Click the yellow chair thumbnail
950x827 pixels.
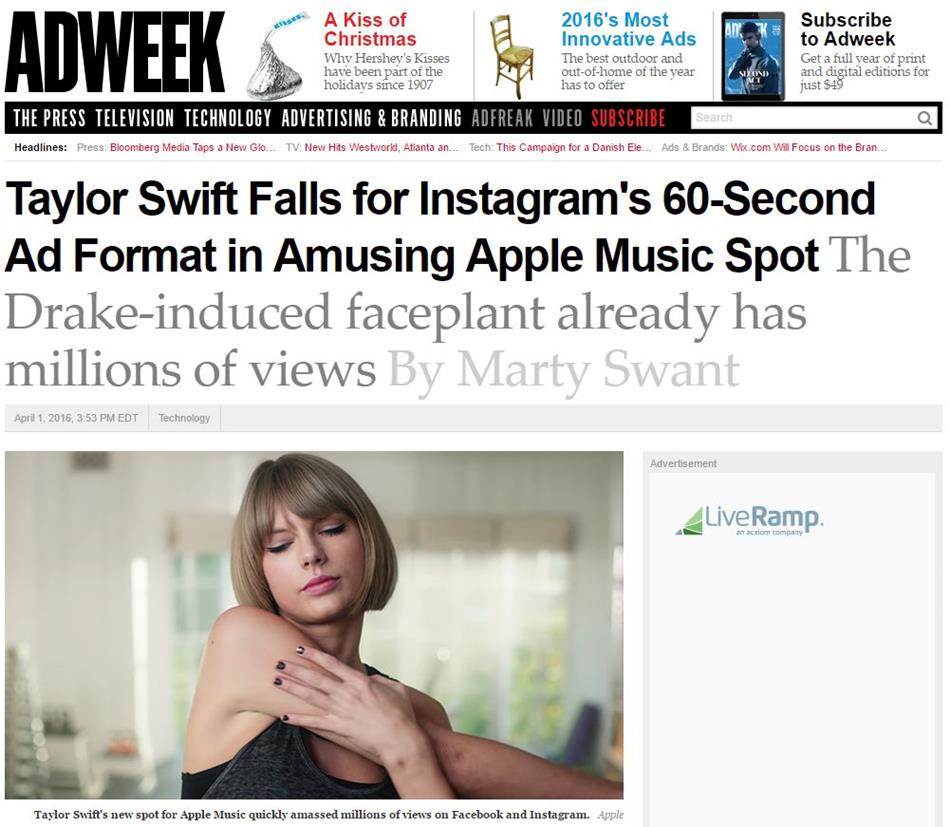click(512, 56)
